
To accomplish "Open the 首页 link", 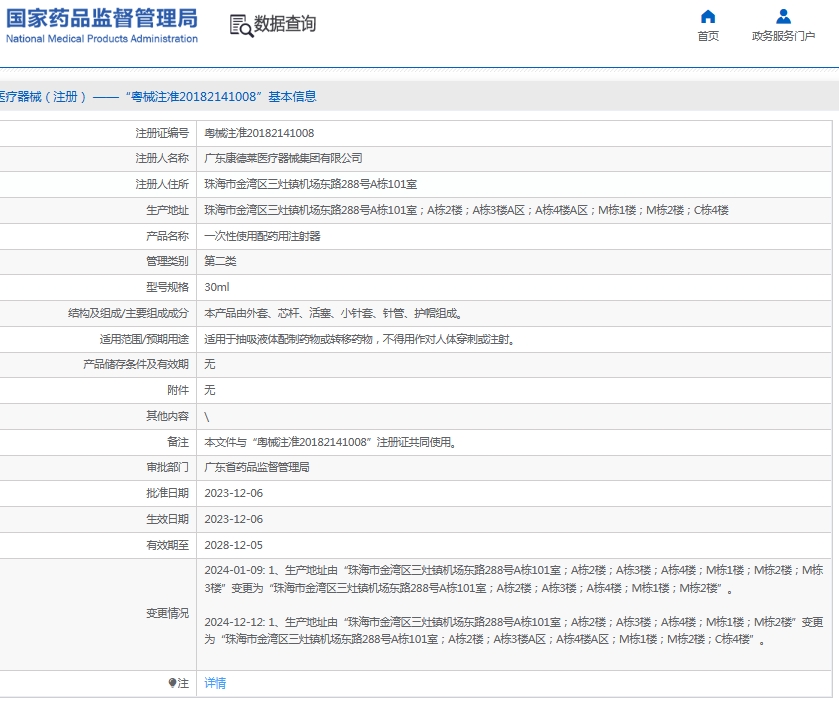I will click(x=708, y=36).
